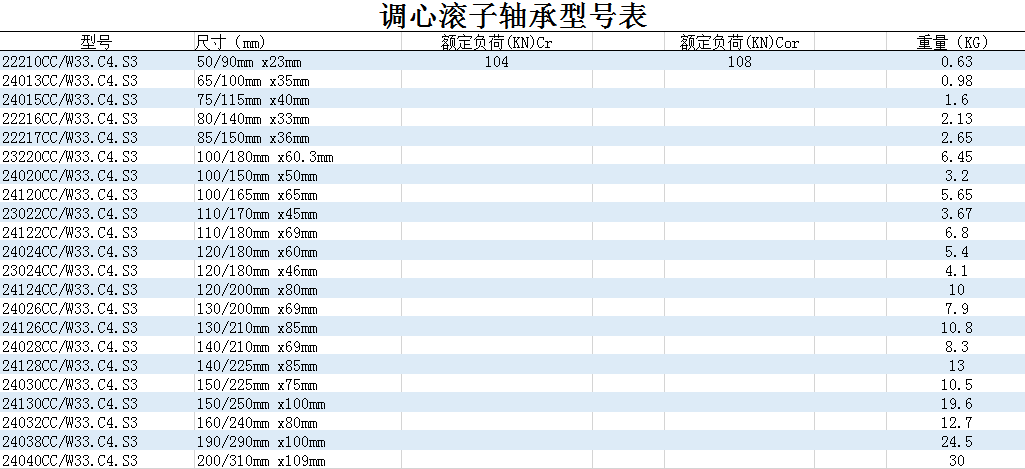
Task: Select weight value 19.6
Action: click(956, 404)
